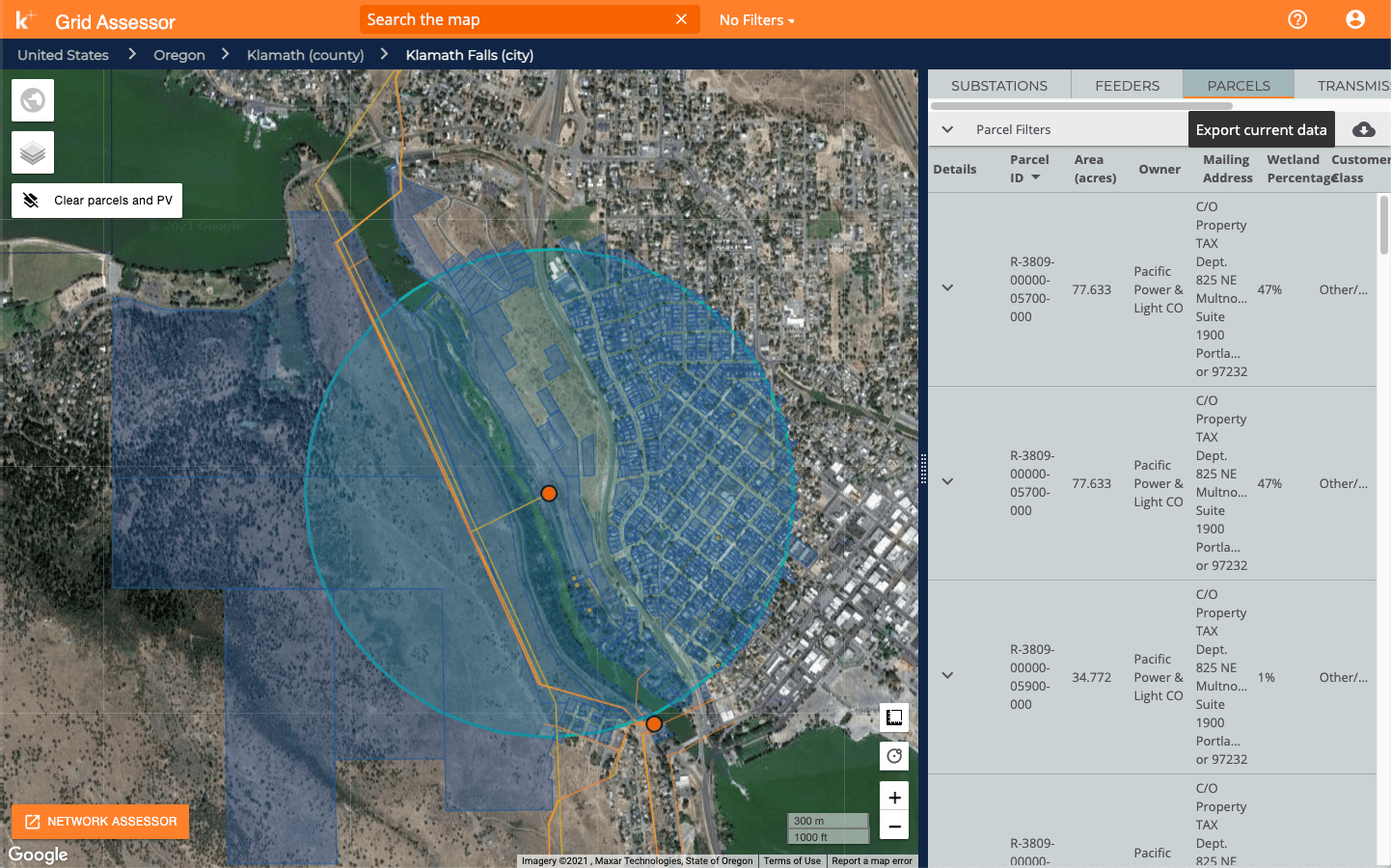1391x868 pixels.
Task: Click the globe overview icon
Action: click(32, 99)
